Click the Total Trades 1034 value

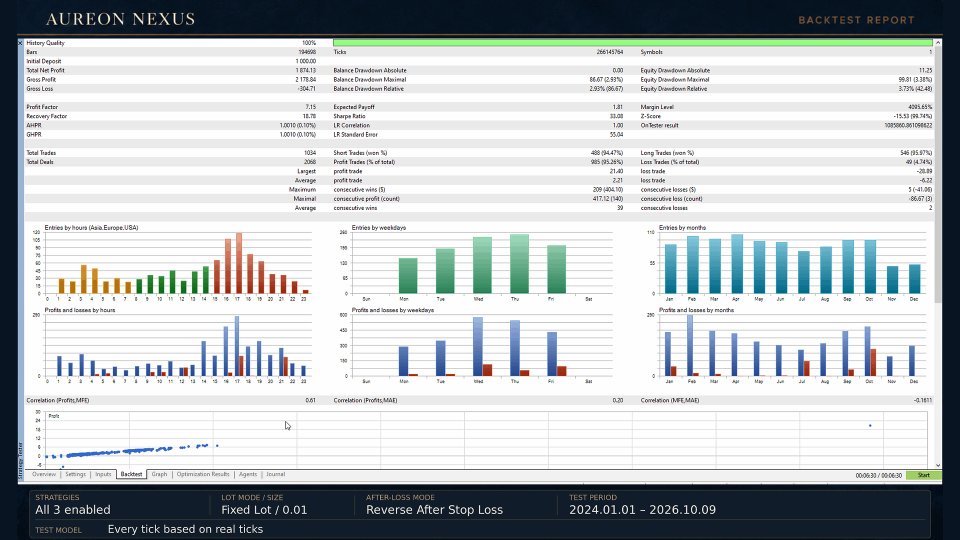[310, 153]
